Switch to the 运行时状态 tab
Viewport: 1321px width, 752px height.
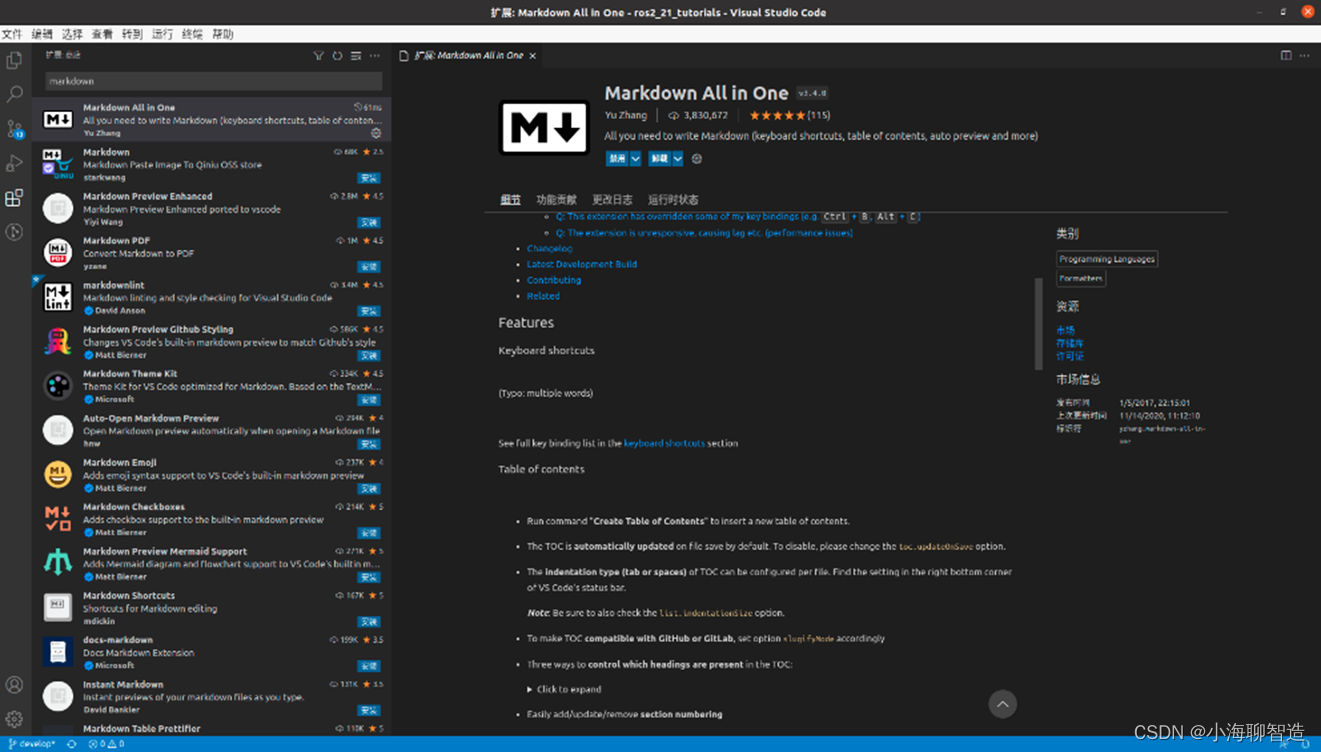click(673, 200)
